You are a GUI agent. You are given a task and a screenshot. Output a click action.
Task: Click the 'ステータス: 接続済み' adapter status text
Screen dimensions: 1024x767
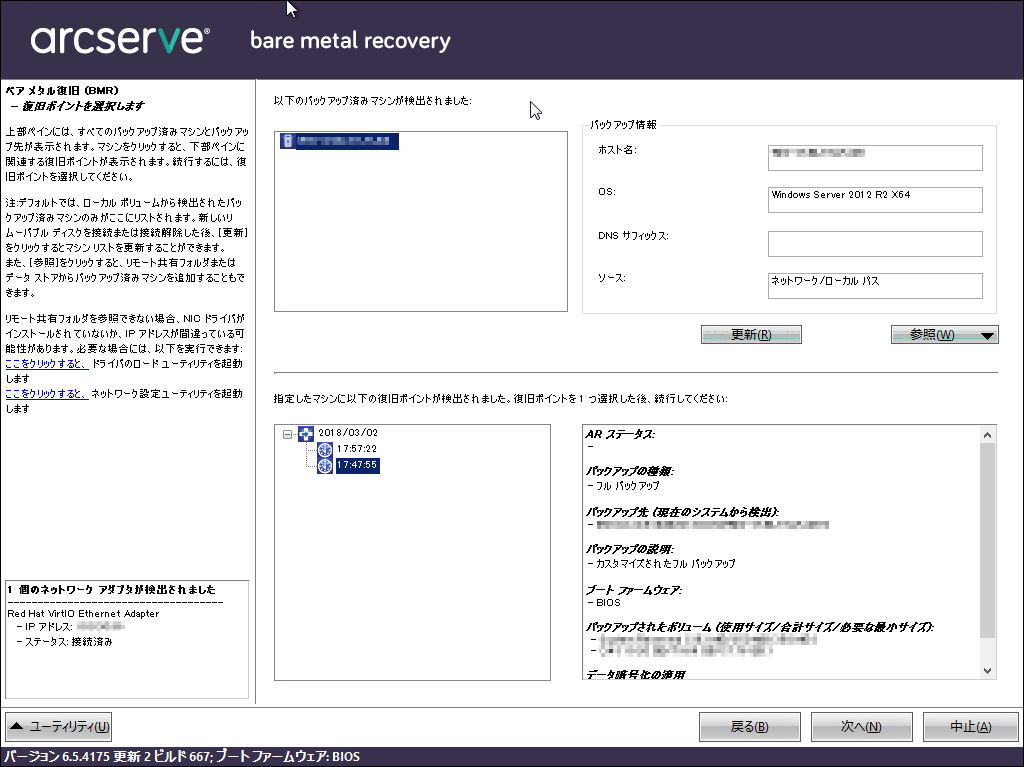pos(69,642)
